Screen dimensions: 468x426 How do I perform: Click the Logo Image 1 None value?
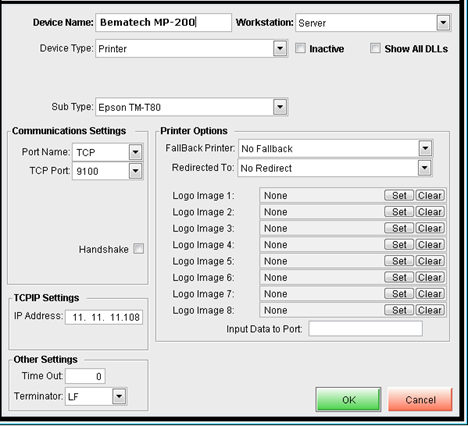tap(276, 195)
